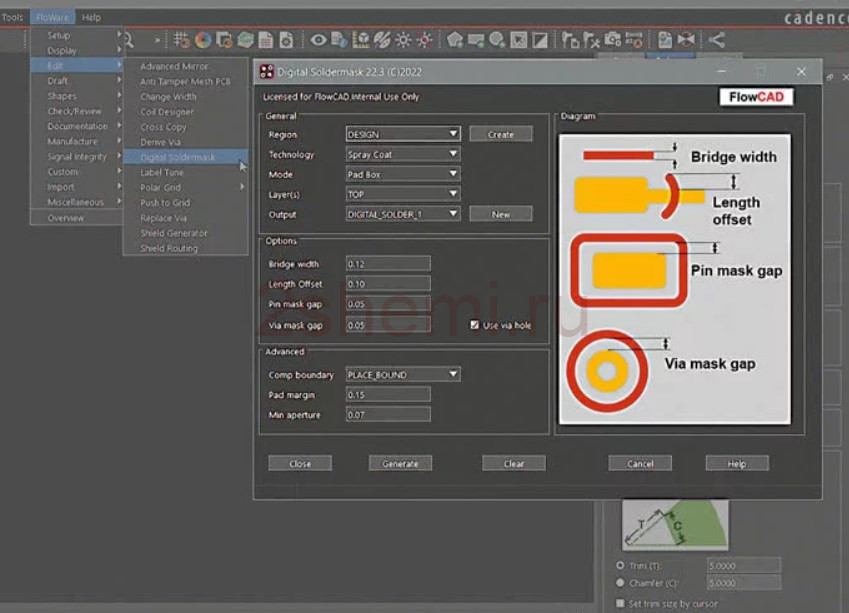
Task: Click the flag with X toolbar icon
Action: (x=591, y=40)
